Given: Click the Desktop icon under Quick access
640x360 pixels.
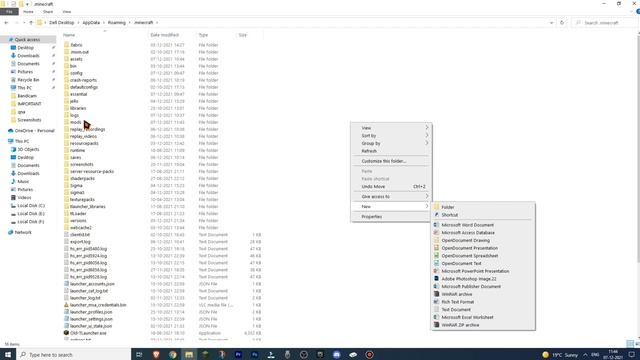Looking at the screenshot, I should pos(13,48).
